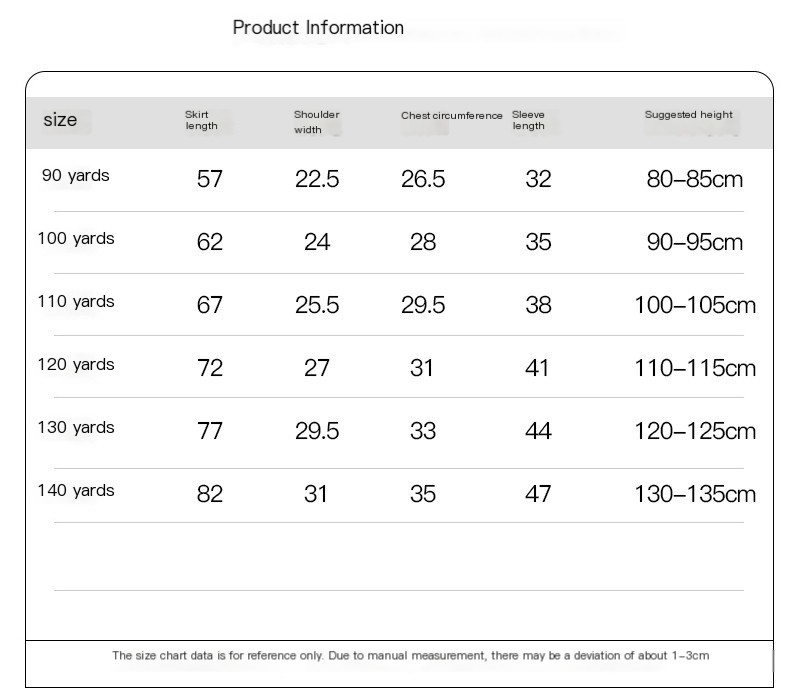Viewport: 800px width, 700px height.
Task: Select the size column header
Action: pos(60,120)
